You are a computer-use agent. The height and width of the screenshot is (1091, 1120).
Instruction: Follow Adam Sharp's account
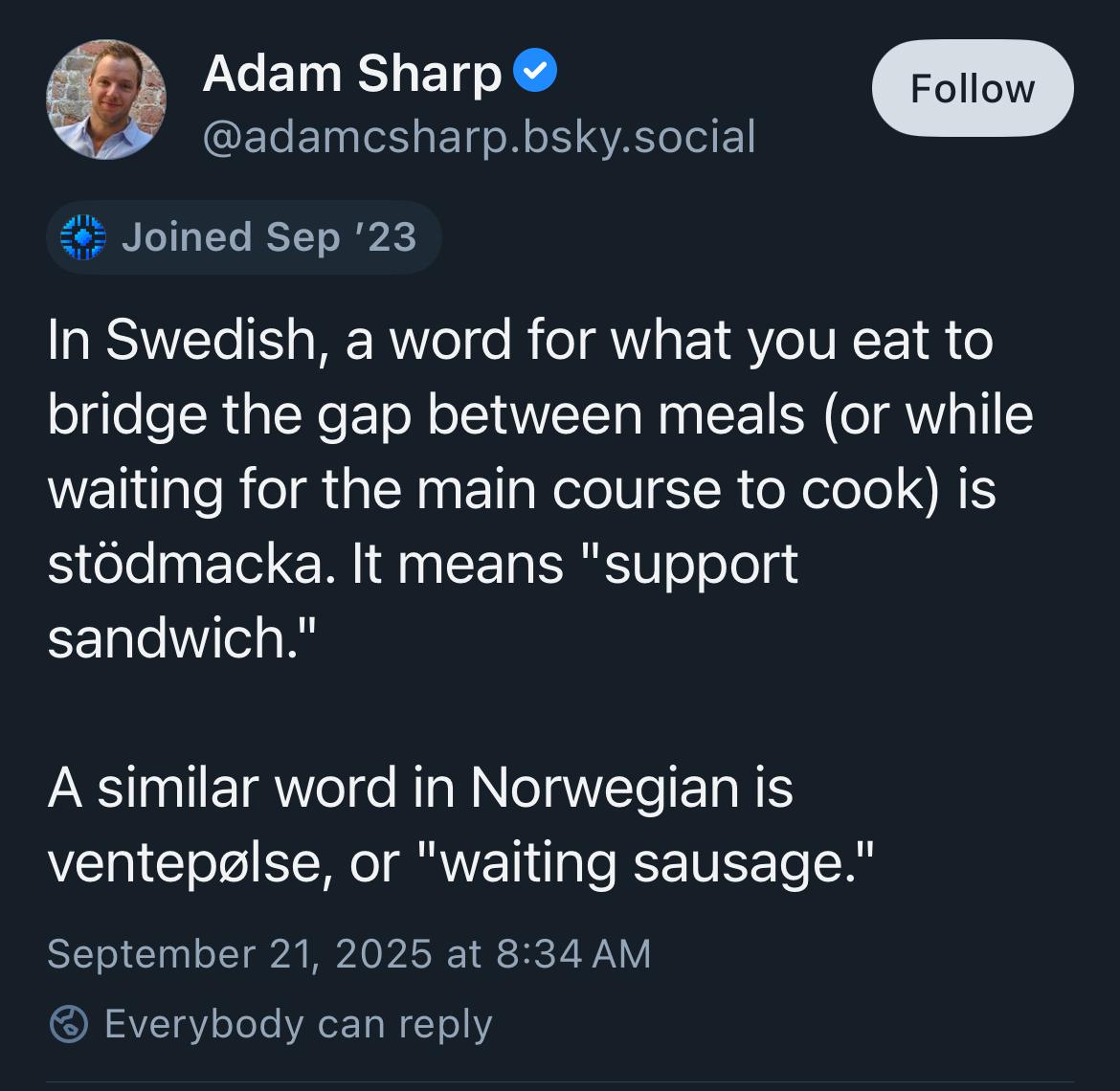point(973,88)
